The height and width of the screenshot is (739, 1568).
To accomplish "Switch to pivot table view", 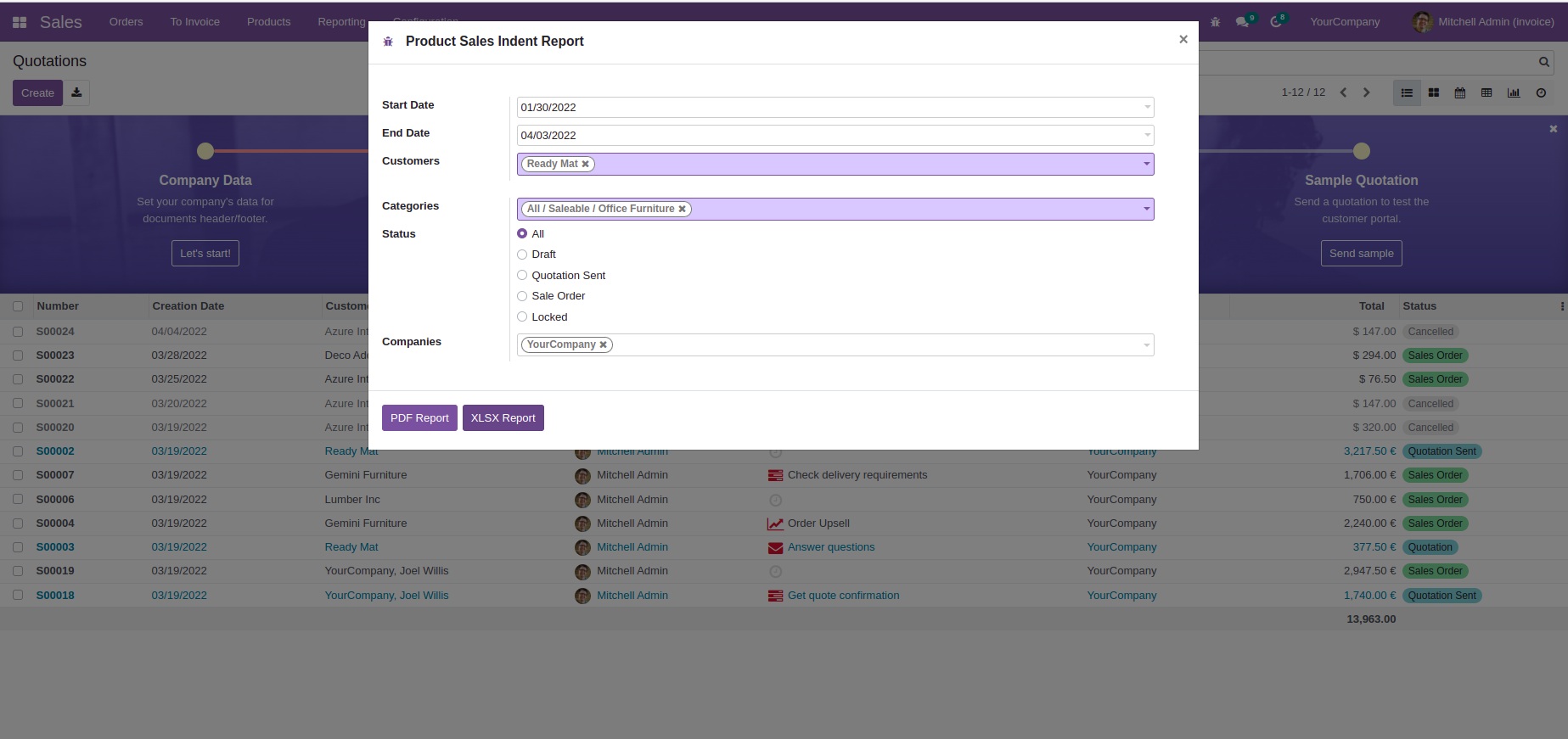I will 1487,93.
